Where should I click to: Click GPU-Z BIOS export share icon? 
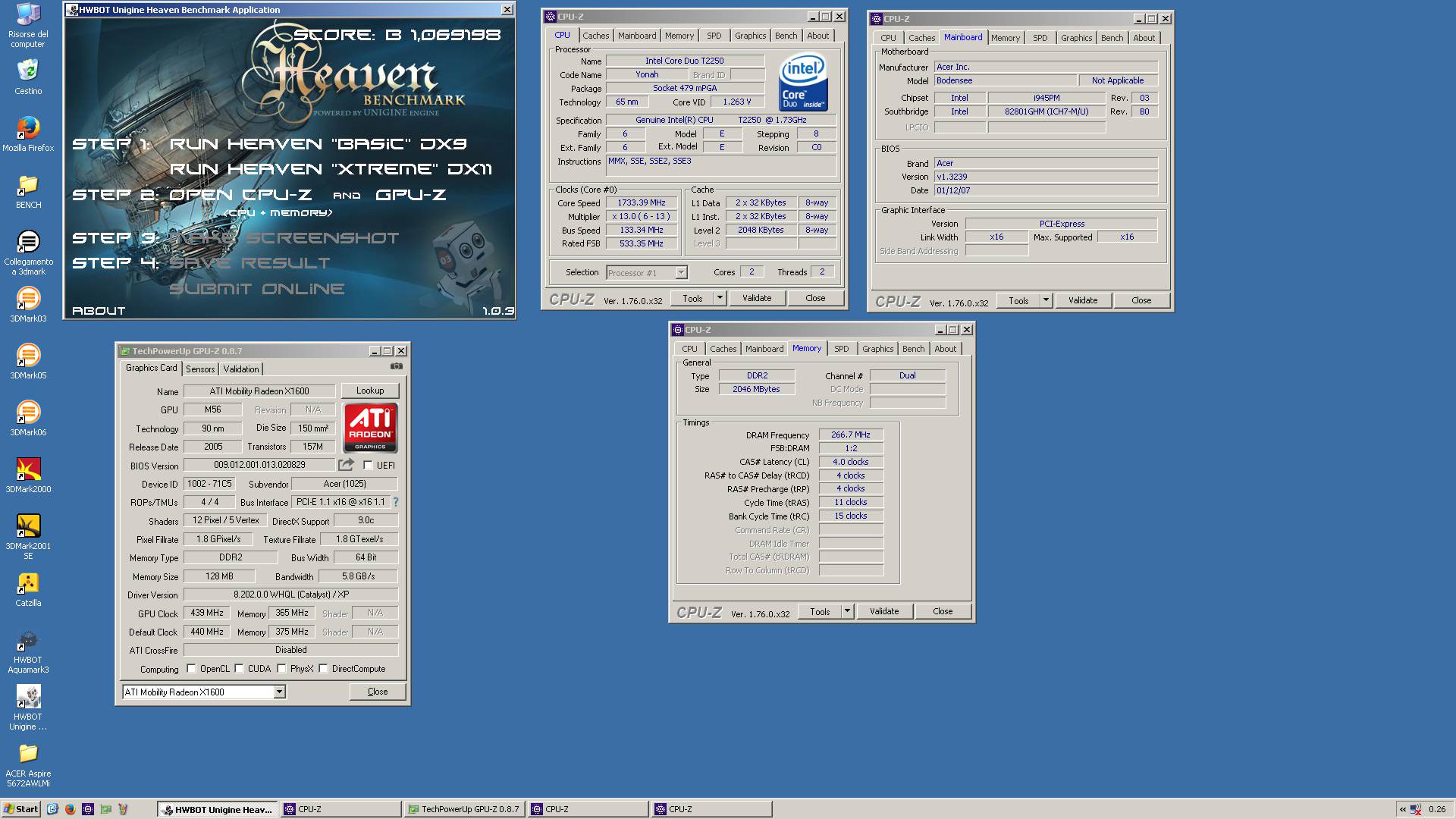[x=347, y=465]
